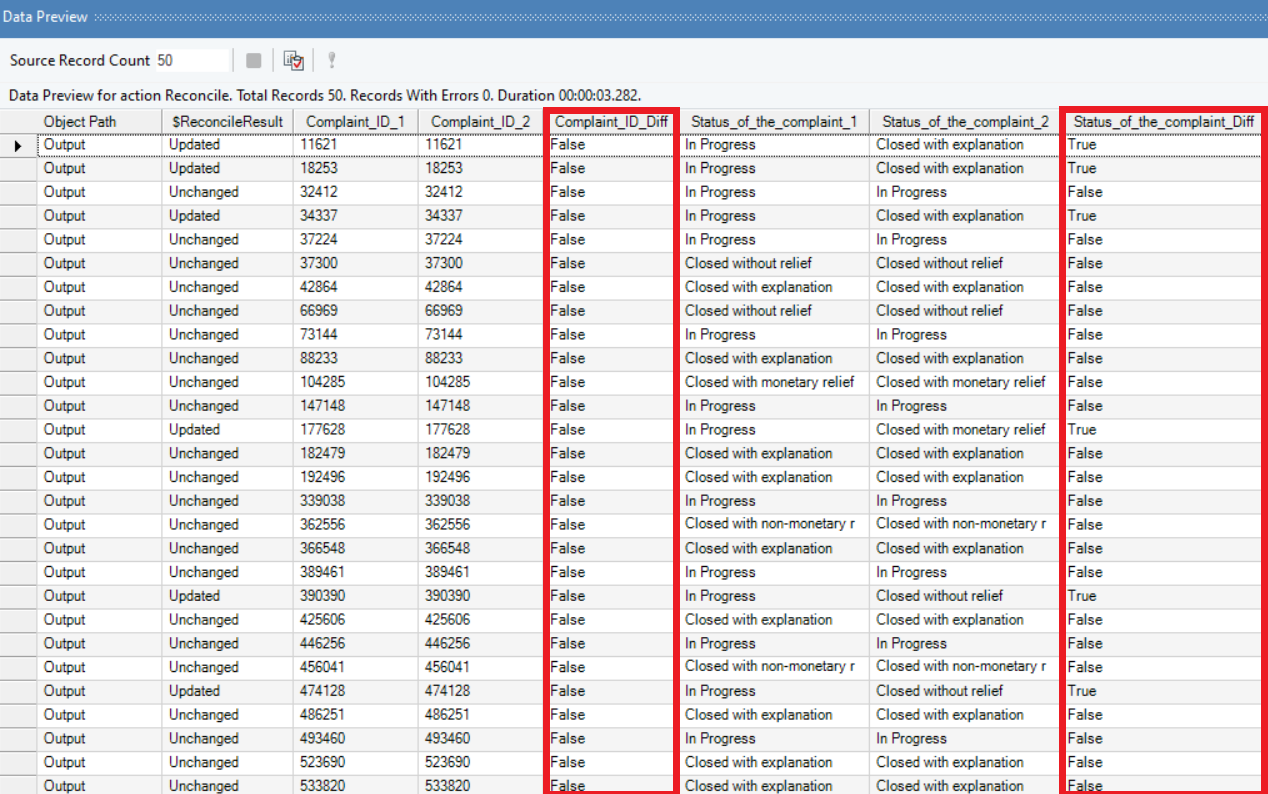Click the True diff value for complaint 390390
This screenshot has height=794, width=1268.
tap(1082, 596)
